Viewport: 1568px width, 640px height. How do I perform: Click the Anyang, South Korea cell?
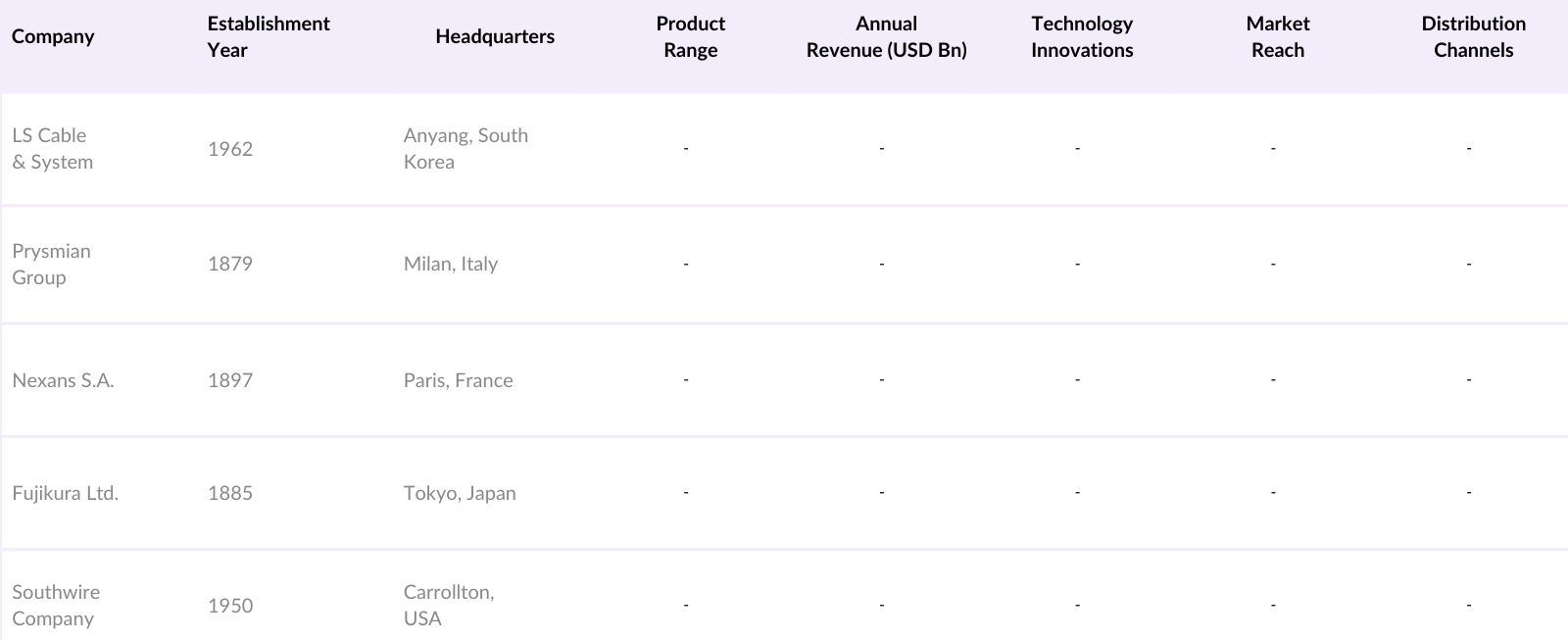(x=465, y=149)
